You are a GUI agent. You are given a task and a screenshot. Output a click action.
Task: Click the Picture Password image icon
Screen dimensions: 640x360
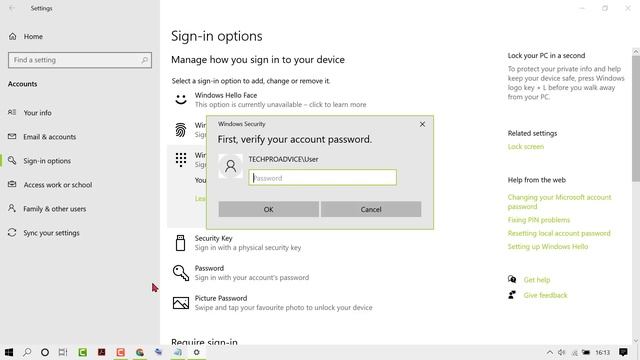181,303
